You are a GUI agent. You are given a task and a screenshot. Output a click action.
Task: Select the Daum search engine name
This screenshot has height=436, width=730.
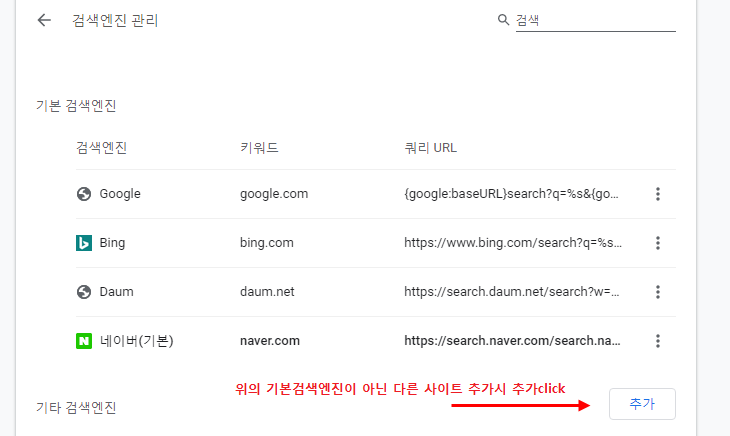(x=116, y=292)
